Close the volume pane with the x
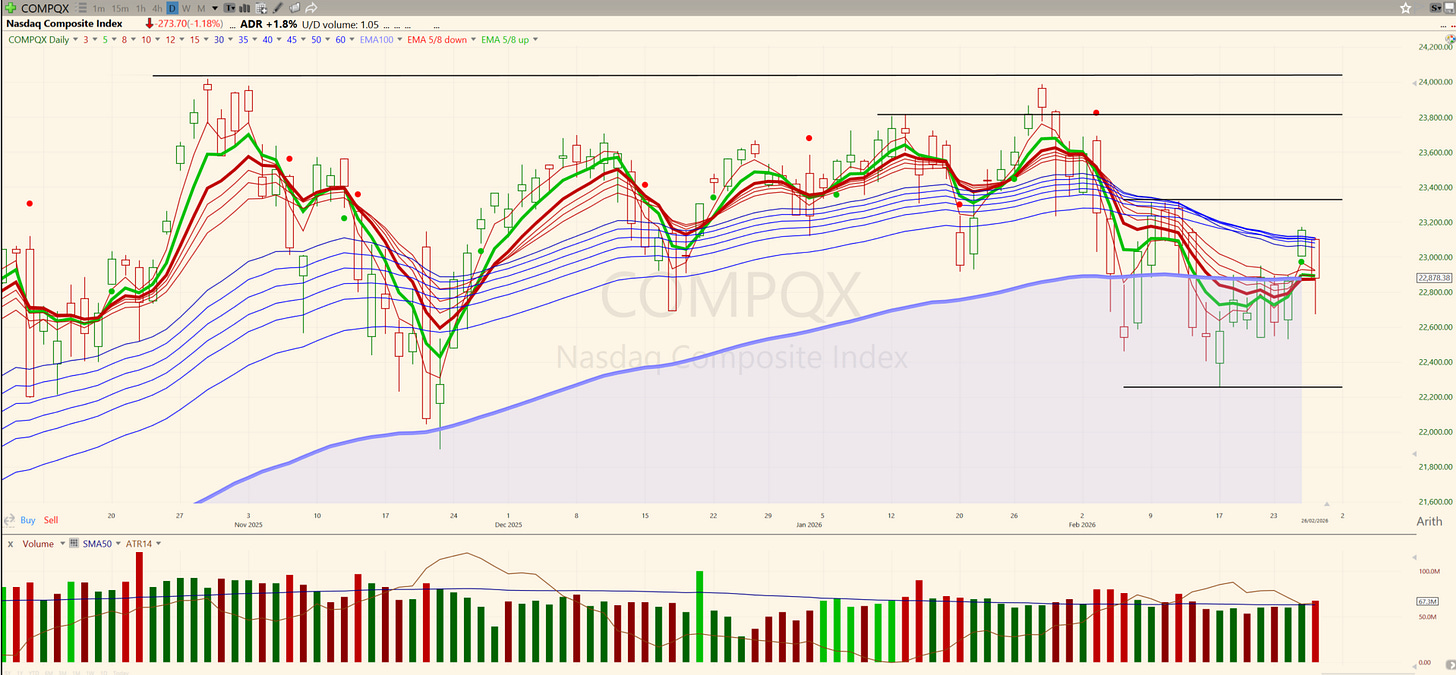The width and height of the screenshot is (1456, 675). pos(10,543)
